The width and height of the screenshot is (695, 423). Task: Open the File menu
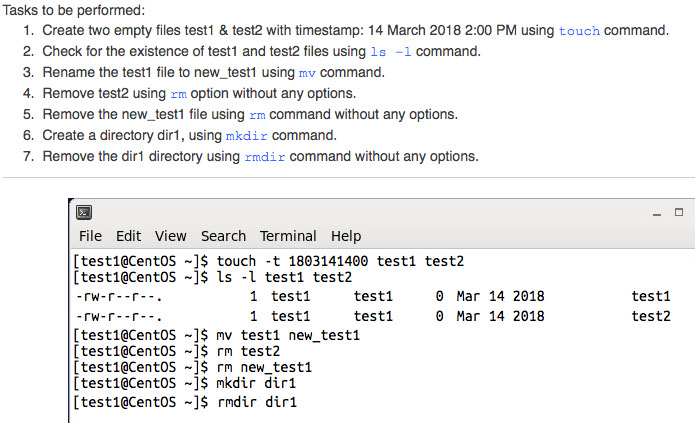(90, 236)
